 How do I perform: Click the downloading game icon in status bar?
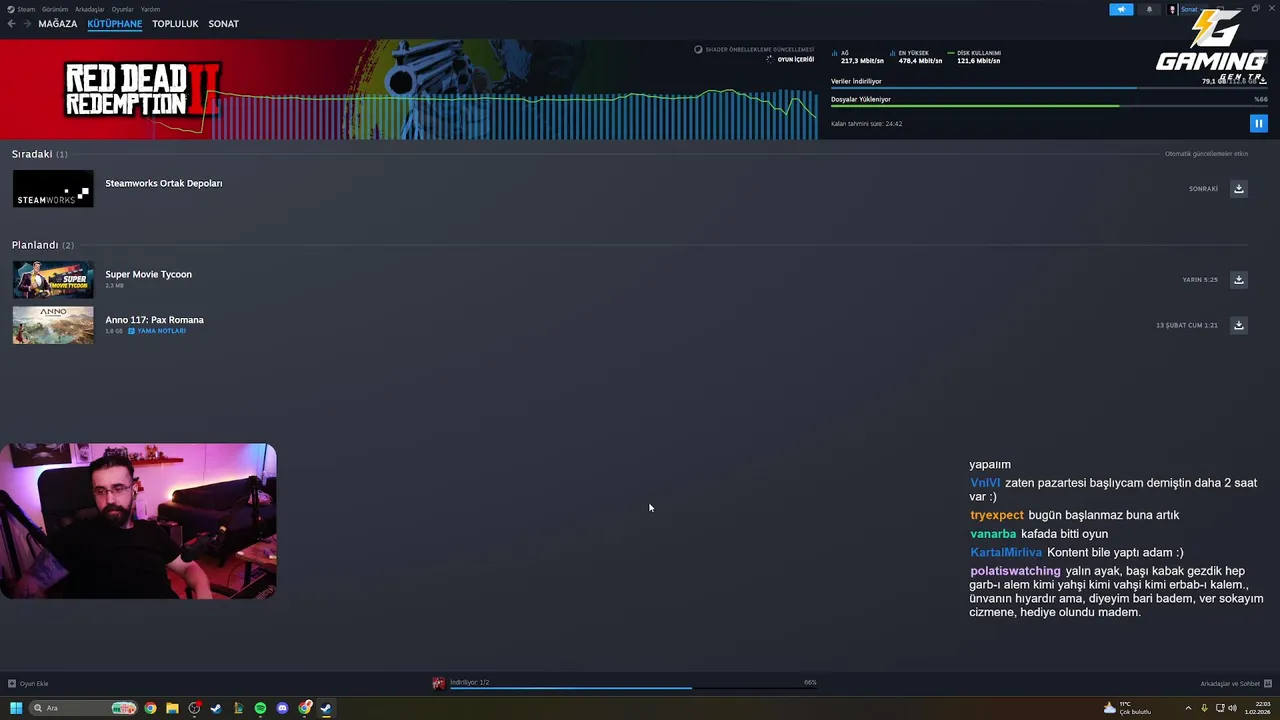pos(438,683)
